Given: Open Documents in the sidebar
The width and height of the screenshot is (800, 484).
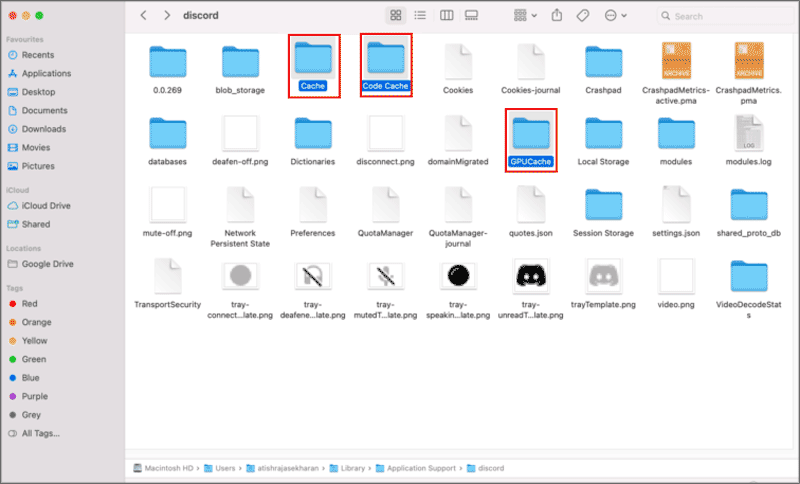Looking at the screenshot, I should [x=38, y=110].
